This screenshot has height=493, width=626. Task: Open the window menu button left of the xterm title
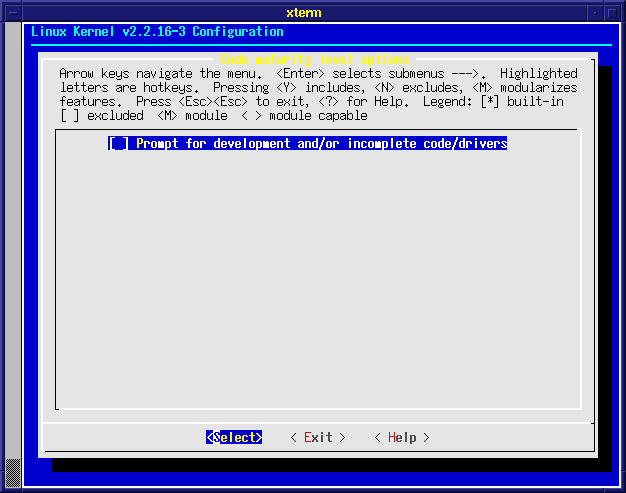tap(13, 11)
